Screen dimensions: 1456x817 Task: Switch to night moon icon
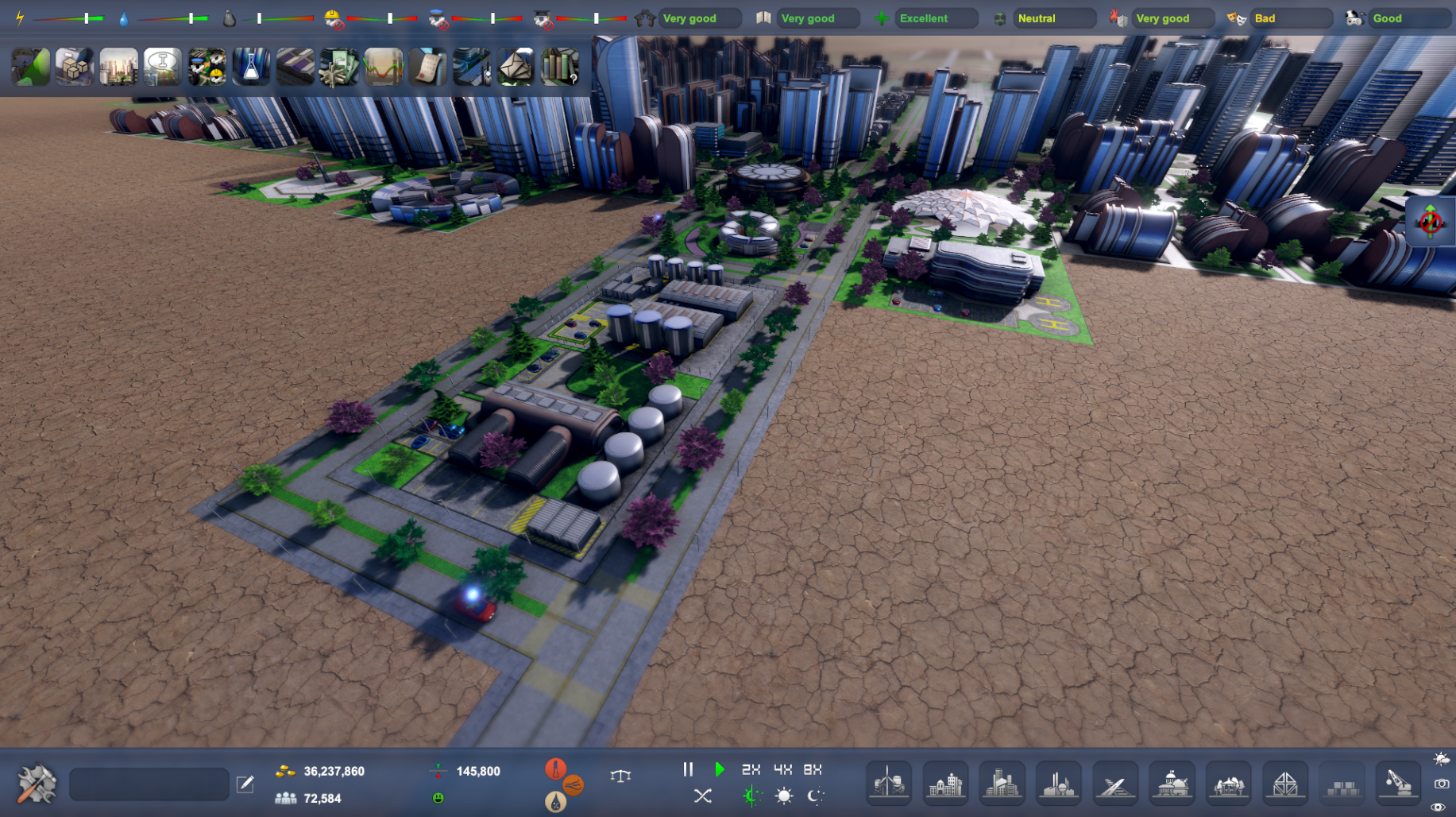[816, 796]
